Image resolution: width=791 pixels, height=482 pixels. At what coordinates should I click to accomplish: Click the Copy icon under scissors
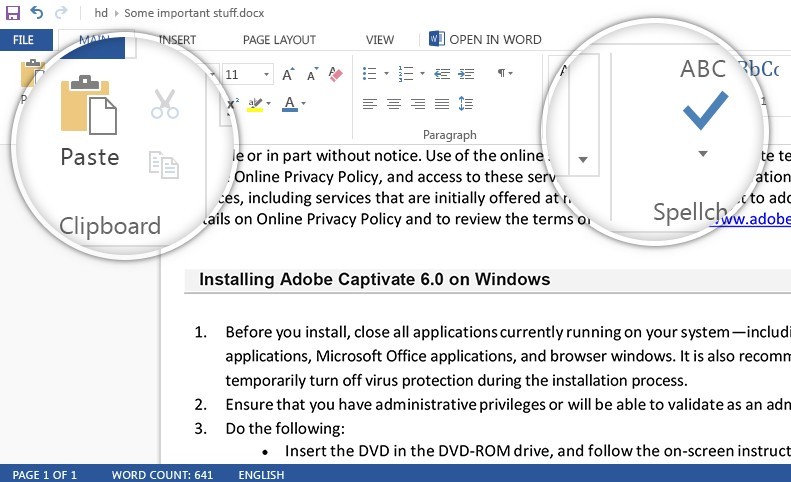164,165
